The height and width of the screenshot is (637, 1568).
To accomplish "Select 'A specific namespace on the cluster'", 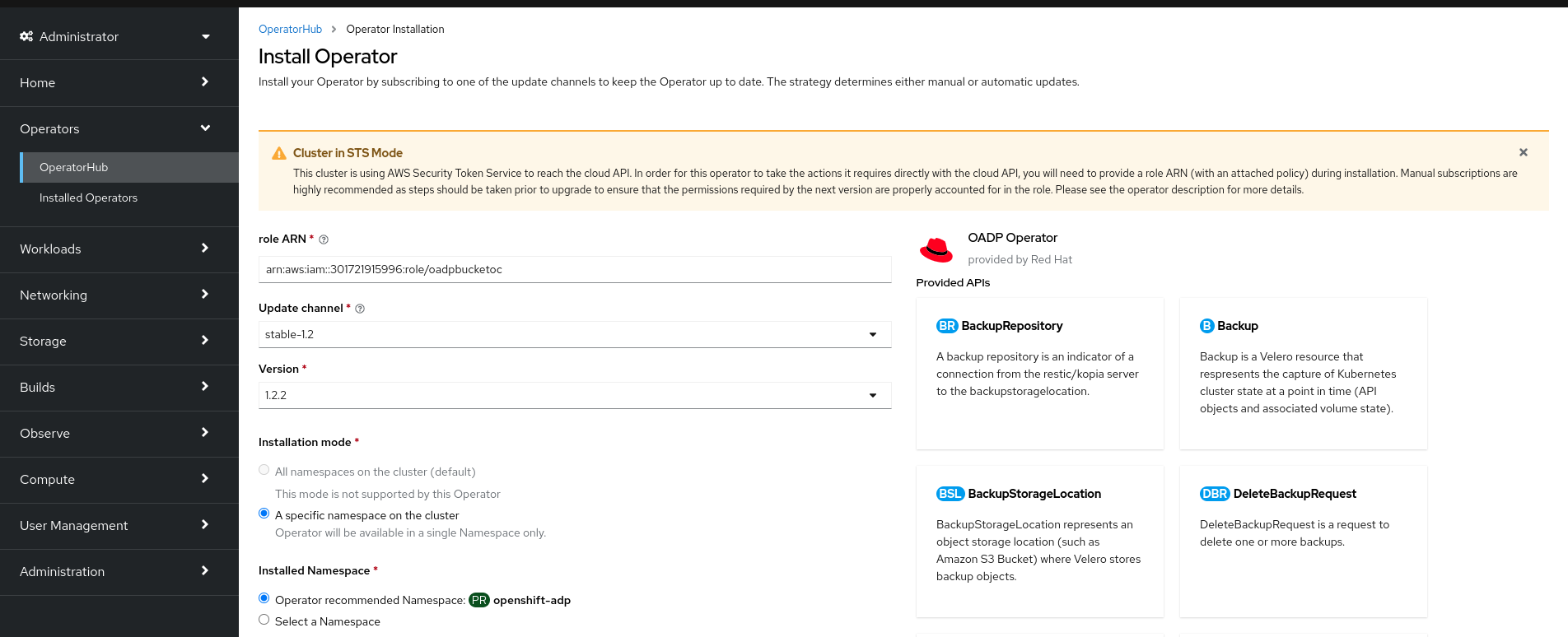I will pyautogui.click(x=264, y=514).
